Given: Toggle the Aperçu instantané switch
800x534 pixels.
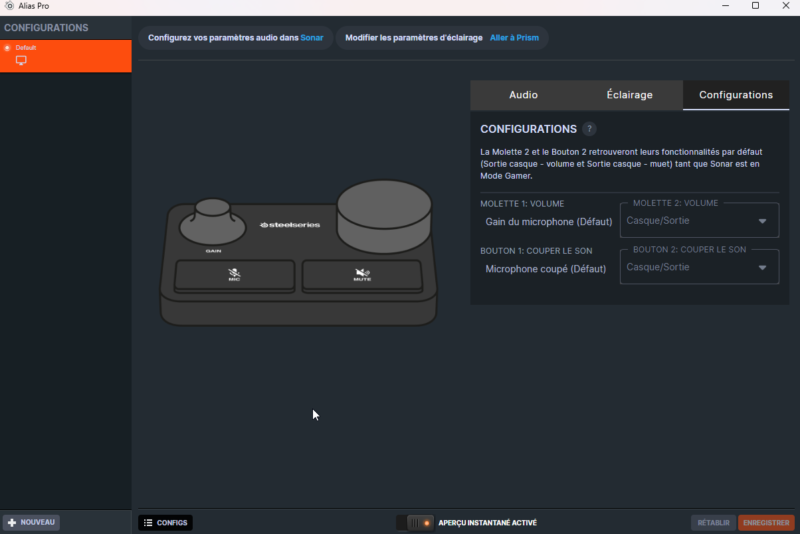Looking at the screenshot, I should [415, 523].
